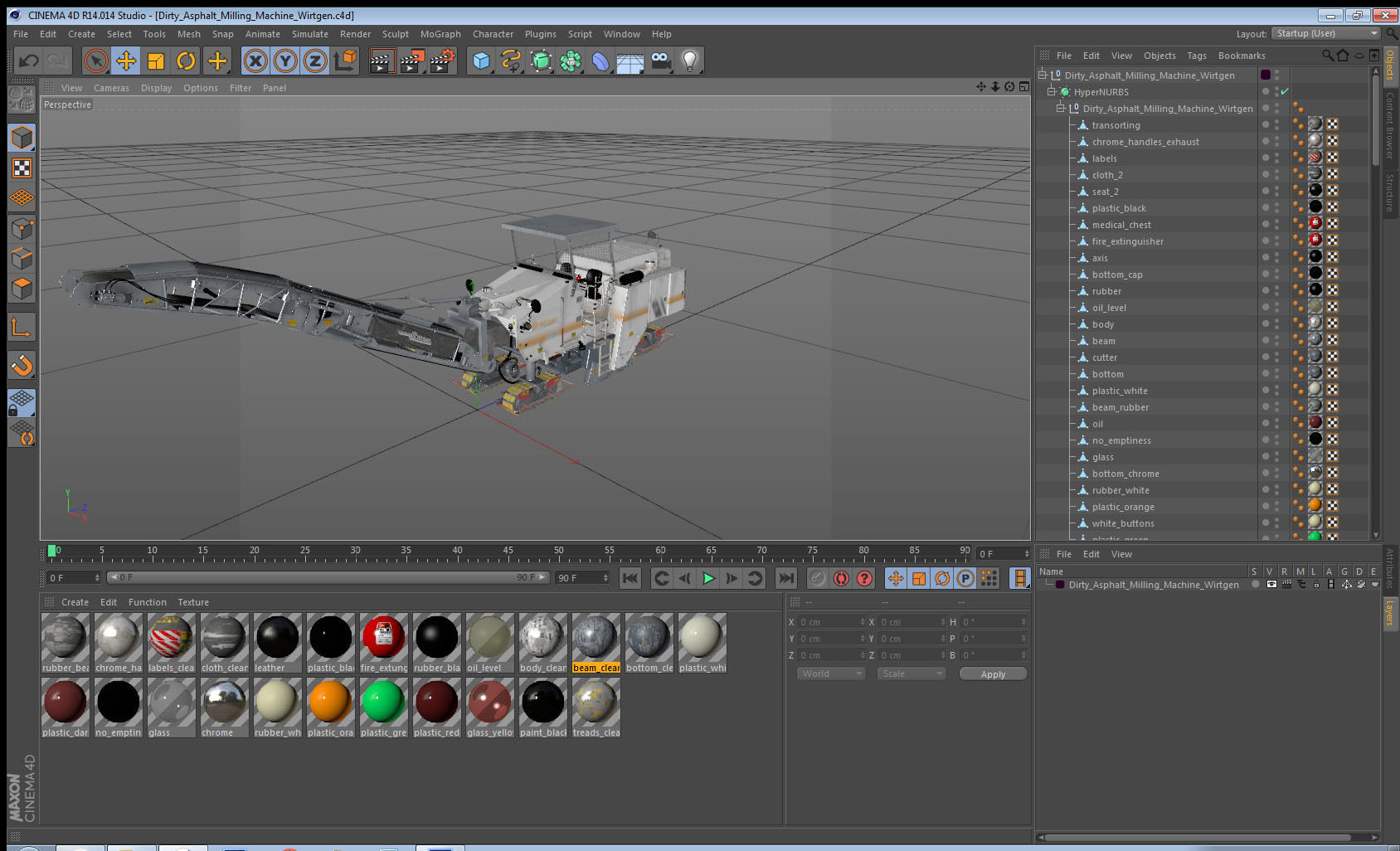This screenshot has height=851, width=1400.
Task: Open Object Manager Bookmarks menu
Action: pyautogui.click(x=1242, y=56)
